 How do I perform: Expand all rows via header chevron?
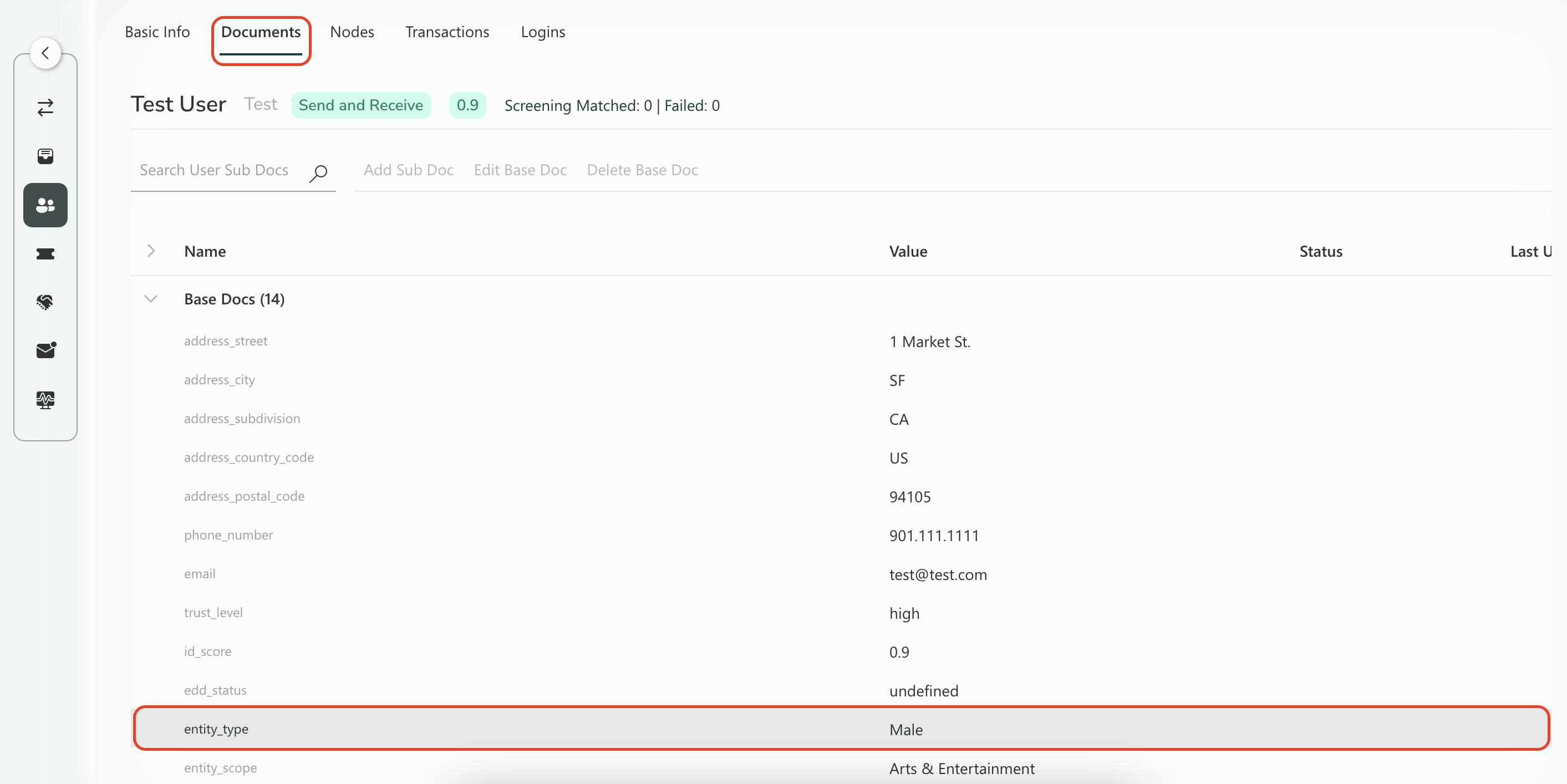[x=151, y=251]
